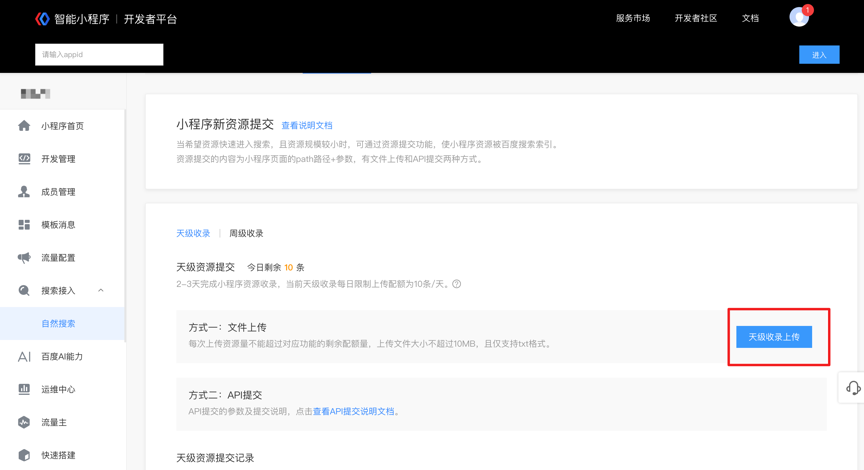This screenshot has width=864, height=470.
Task: Click the chart icon beside 运维中心
Action: click(x=24, y=389)
